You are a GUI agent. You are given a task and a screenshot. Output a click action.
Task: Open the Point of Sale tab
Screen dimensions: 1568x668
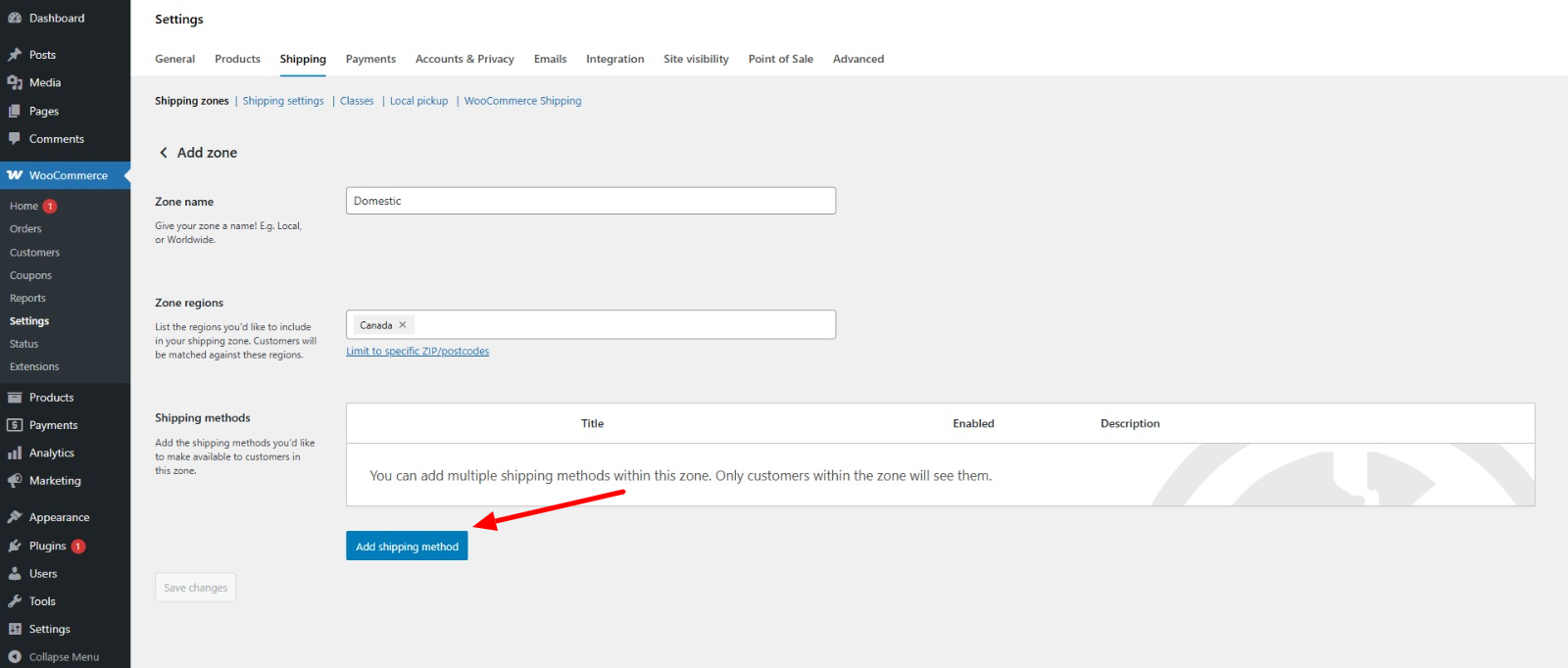[x=781, y=59]
